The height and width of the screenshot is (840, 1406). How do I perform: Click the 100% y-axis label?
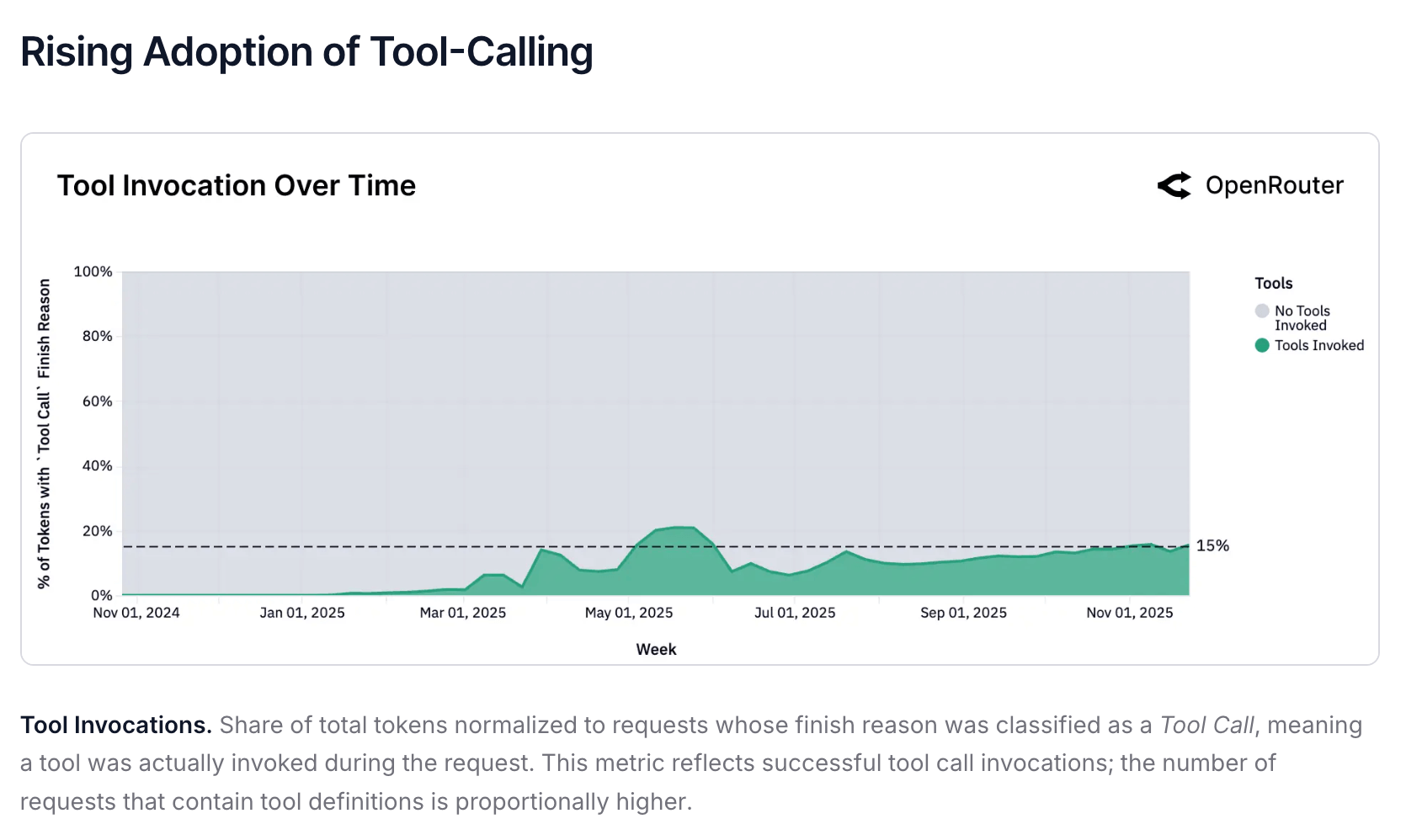(x=93, y=272)
